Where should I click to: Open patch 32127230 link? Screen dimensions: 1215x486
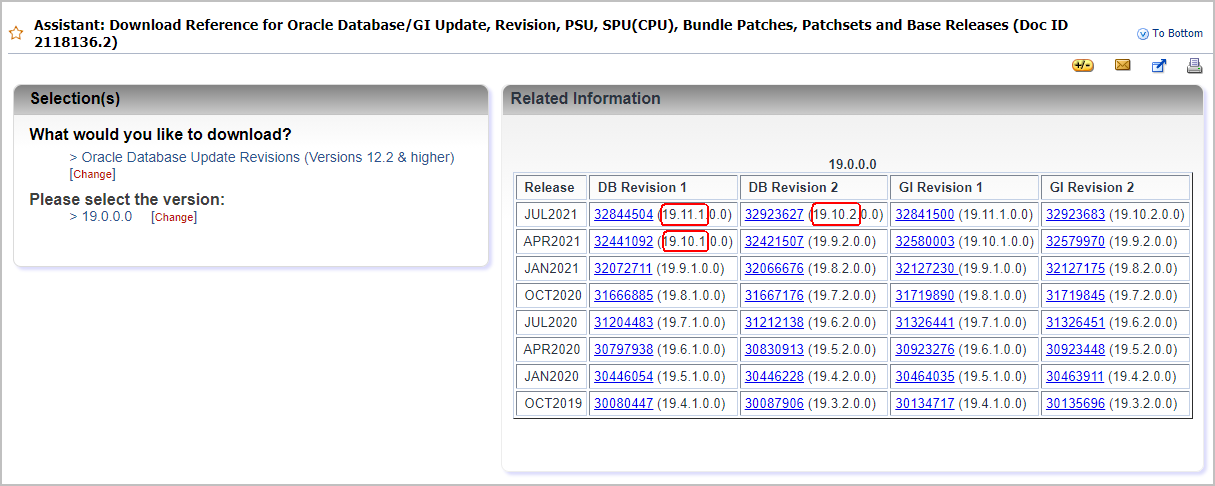coord(926,268)
